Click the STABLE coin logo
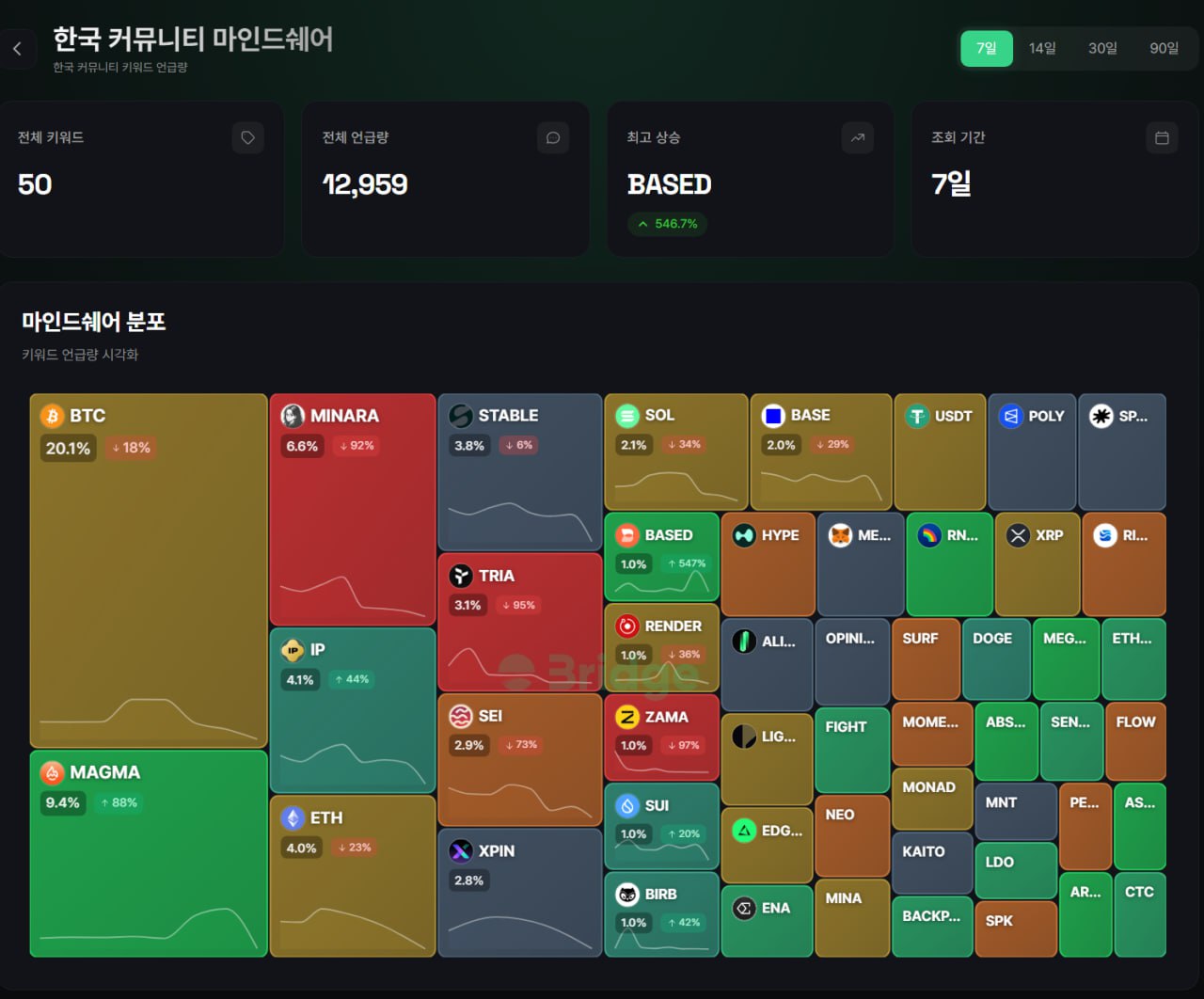The image size is (1204, 999). click(x=461, y=416)
